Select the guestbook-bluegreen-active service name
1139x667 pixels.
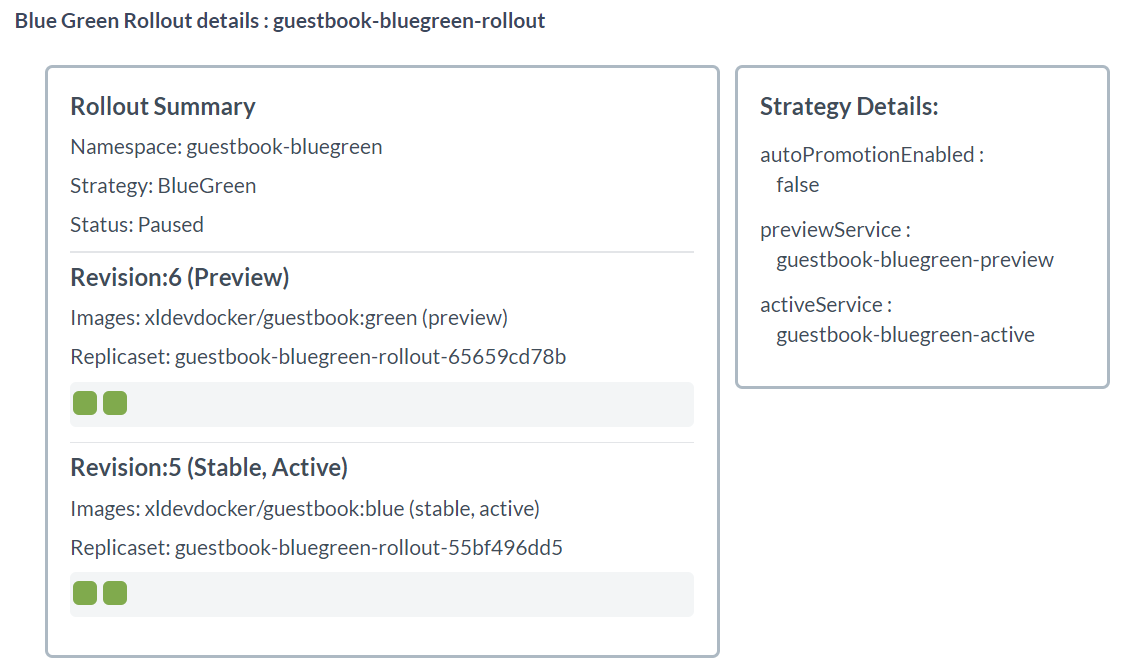(x=905, y=335)
